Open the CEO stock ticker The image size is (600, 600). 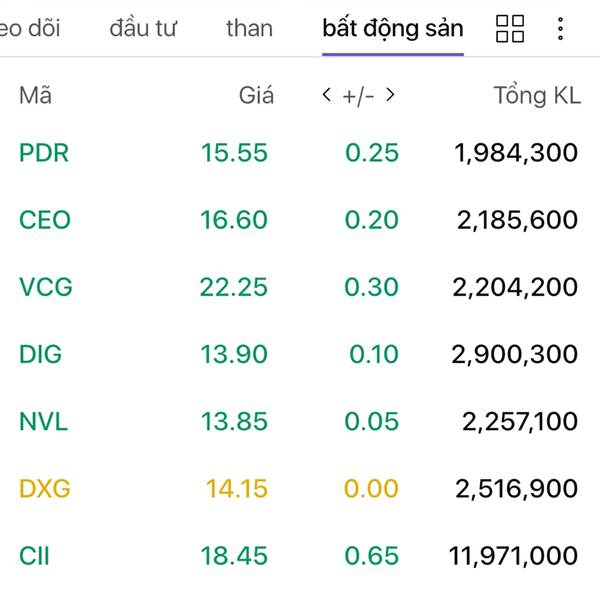point(45,220)
